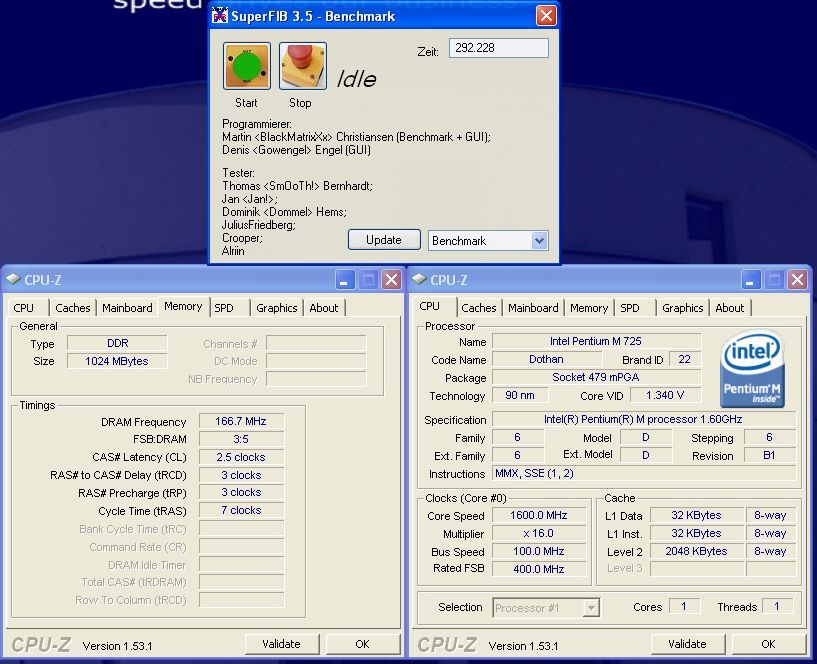This screenshot has height=664, width=817.
Task: Click Bus Speed value 100.0 MHz
Action: (x=539, y=551)
